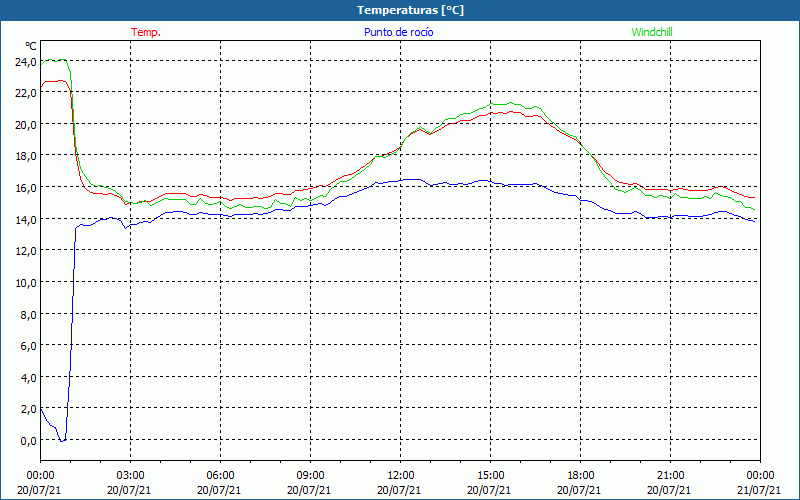
Task: Click the 24,0 y-axis value
Action: click(26, 62)
